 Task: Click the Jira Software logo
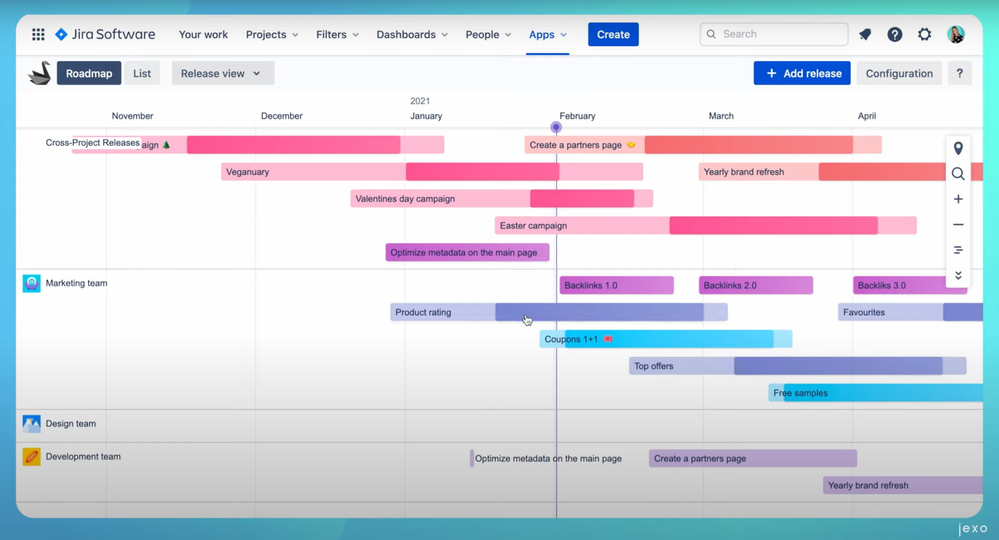[105, 34]
